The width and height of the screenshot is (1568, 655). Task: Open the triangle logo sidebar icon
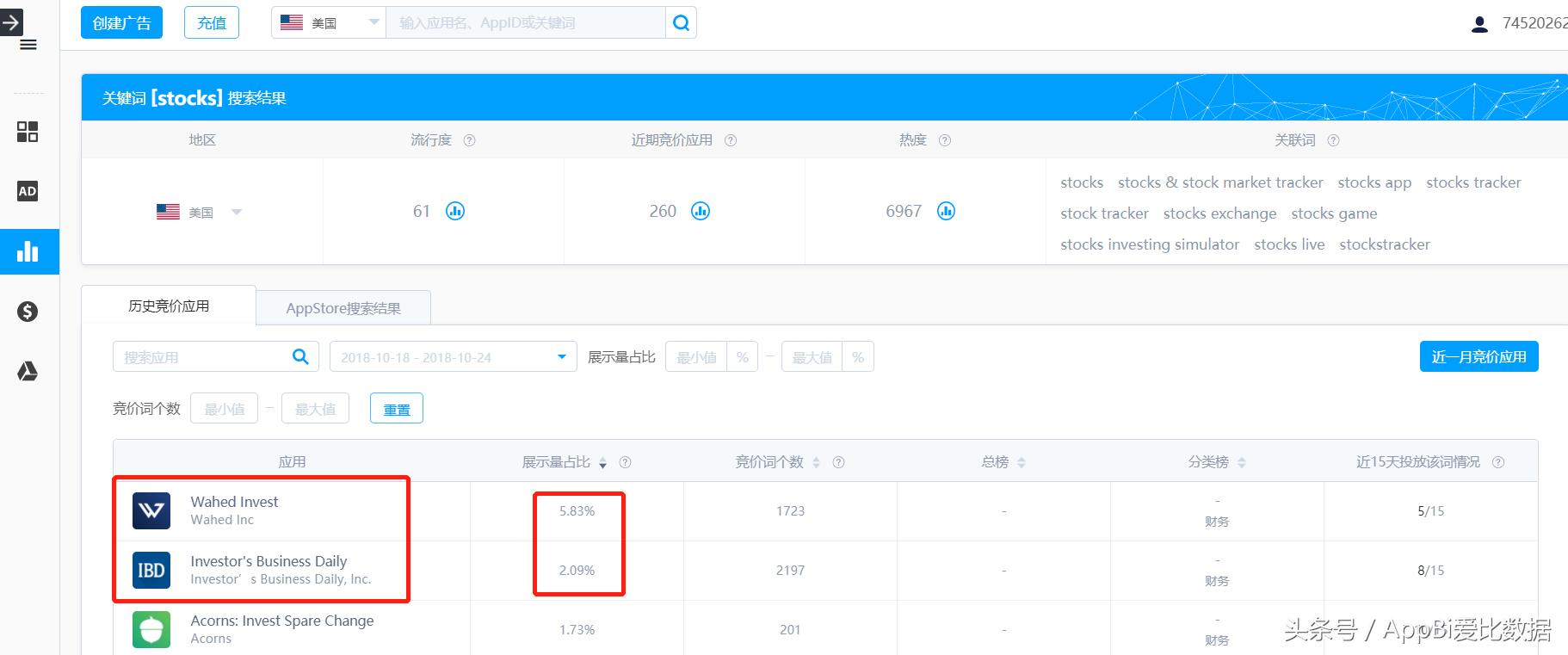pyautogui.click(x=28, y=371)
